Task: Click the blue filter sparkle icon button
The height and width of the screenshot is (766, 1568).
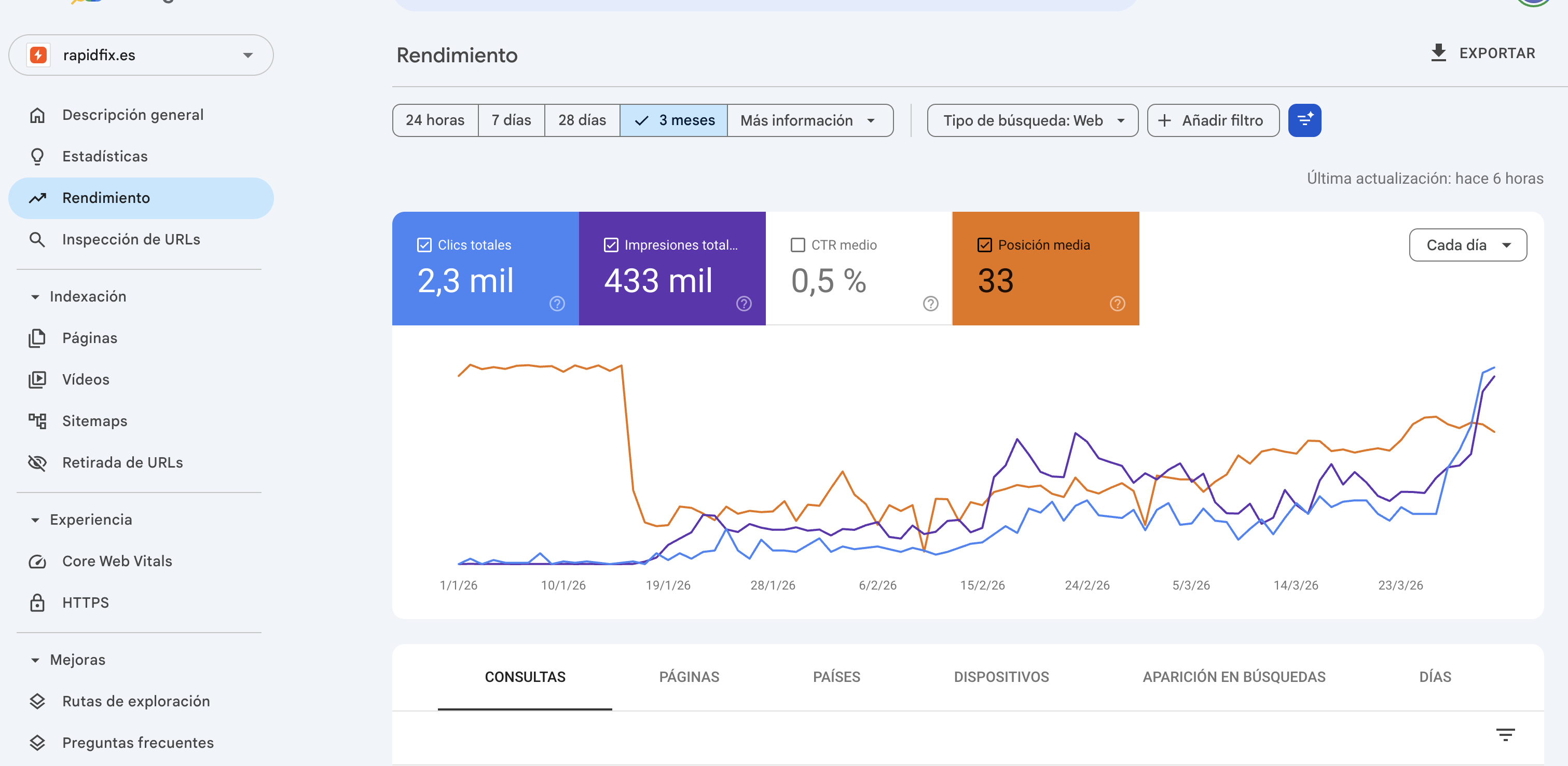Action: click(1304, 120)
